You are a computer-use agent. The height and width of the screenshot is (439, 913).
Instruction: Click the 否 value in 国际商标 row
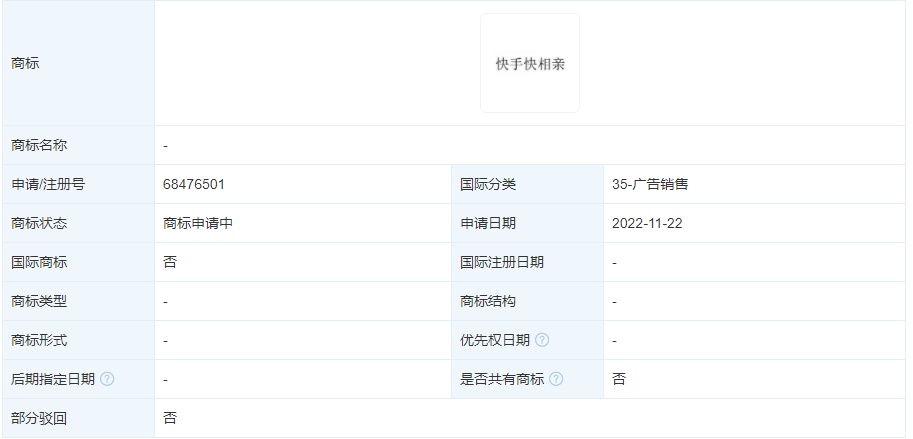170,263
